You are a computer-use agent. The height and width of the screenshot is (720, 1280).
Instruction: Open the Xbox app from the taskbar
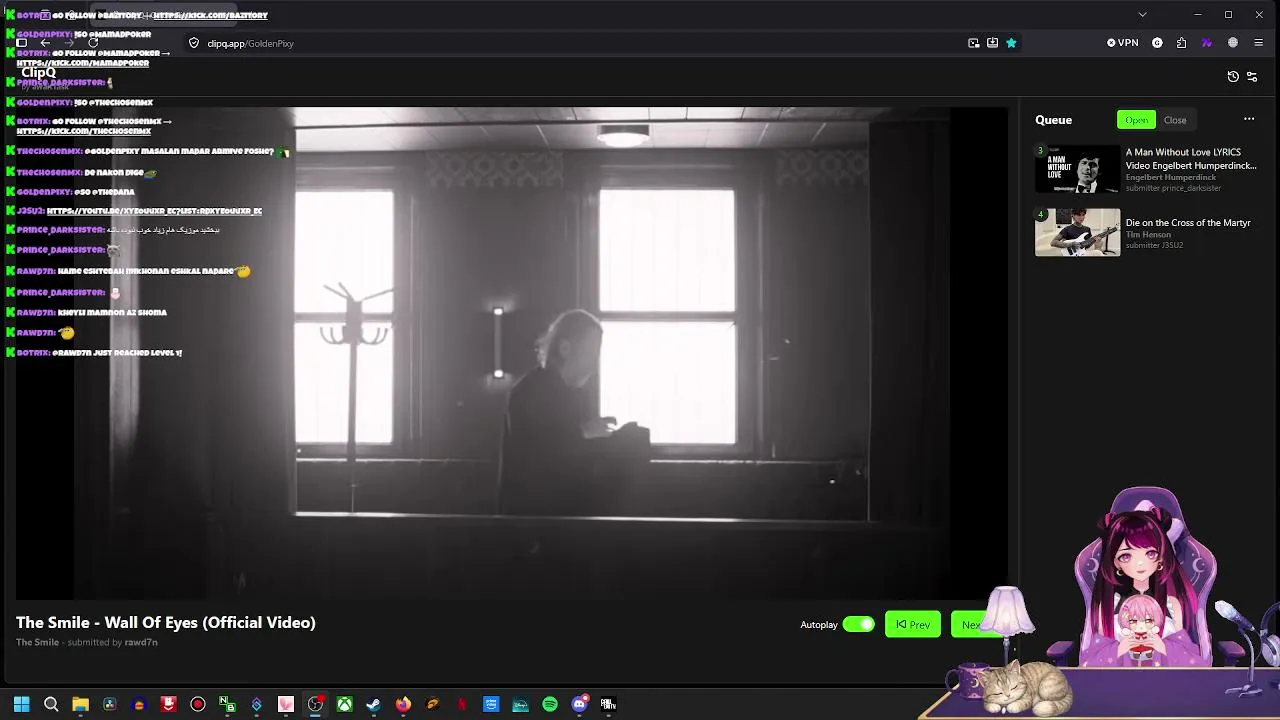pos(344,704)
